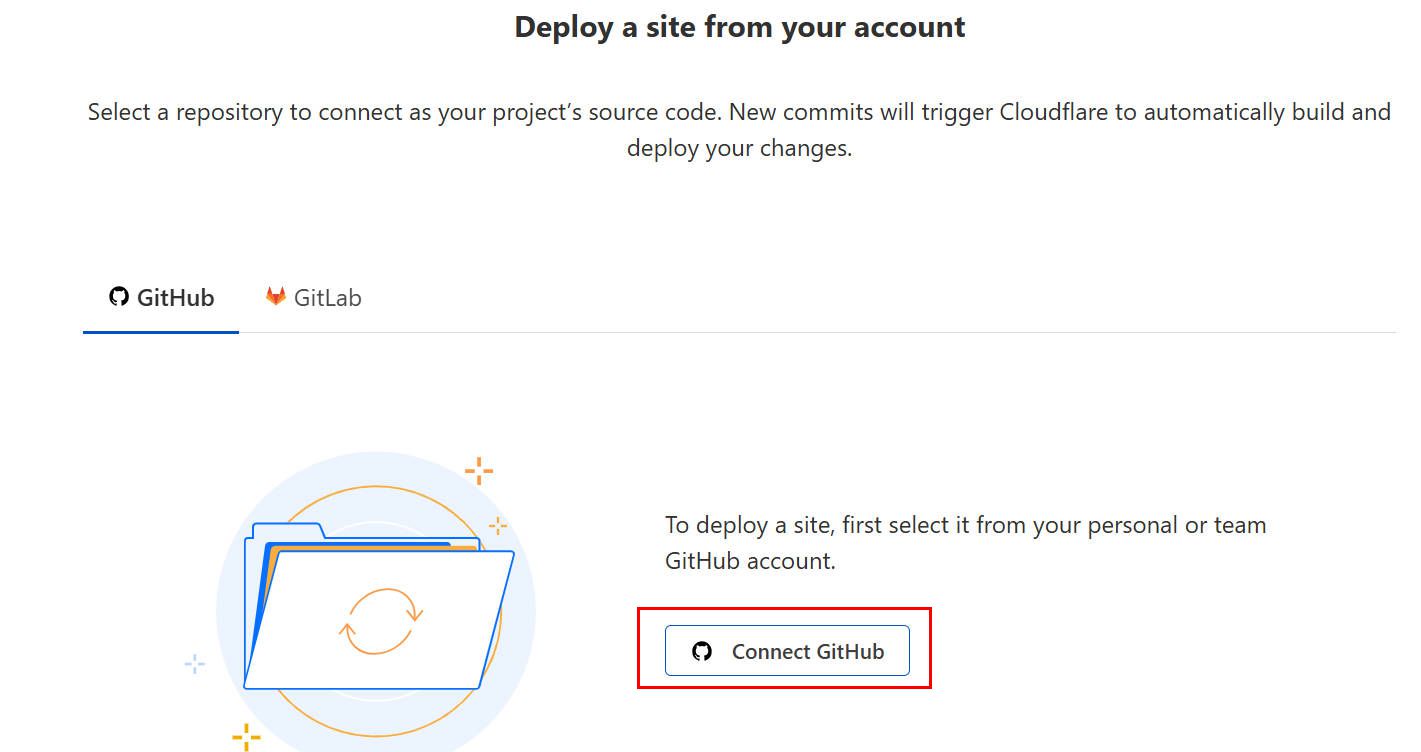1421x752 pixels.
Task: Click the small orange sparkle right of folder
Action: click(x=498, y=525)
